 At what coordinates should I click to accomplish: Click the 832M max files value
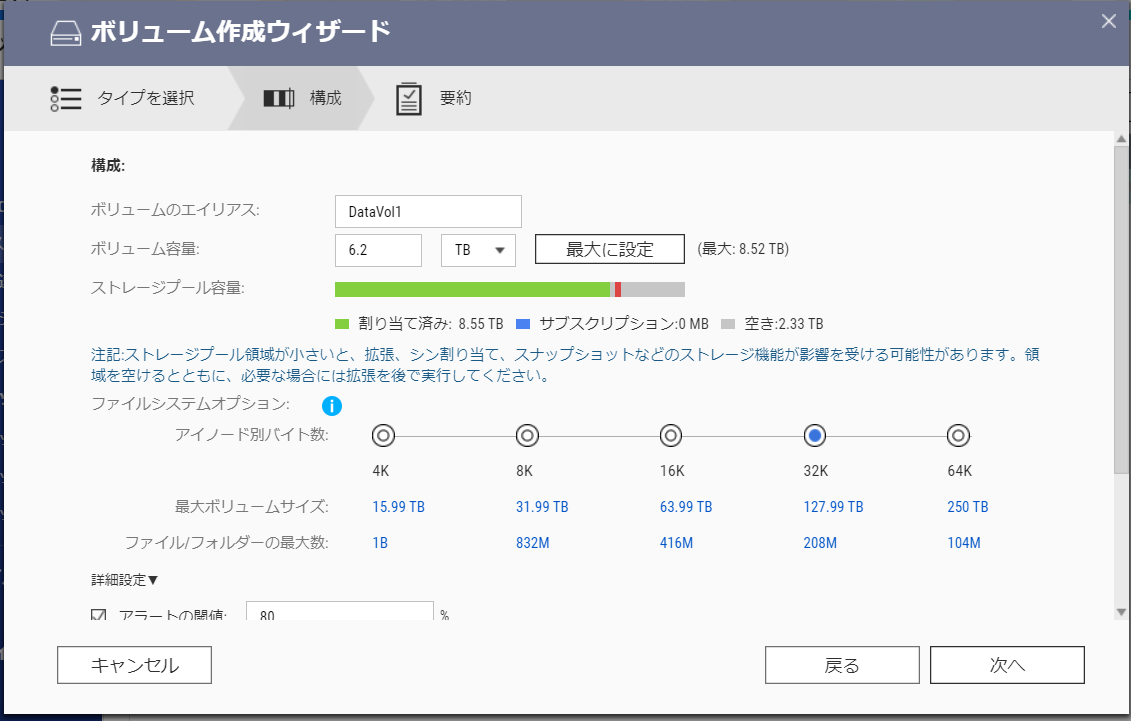[532, 543]
